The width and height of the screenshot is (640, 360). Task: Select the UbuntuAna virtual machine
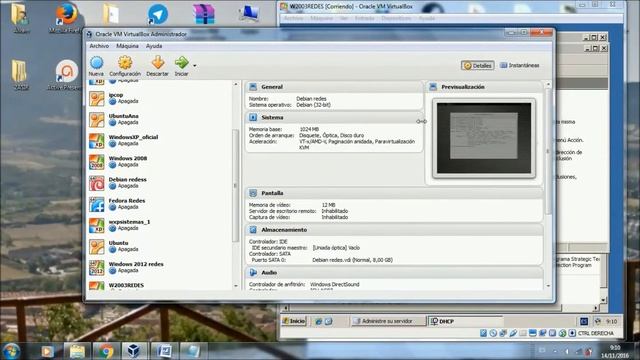[x=160, y=120]
